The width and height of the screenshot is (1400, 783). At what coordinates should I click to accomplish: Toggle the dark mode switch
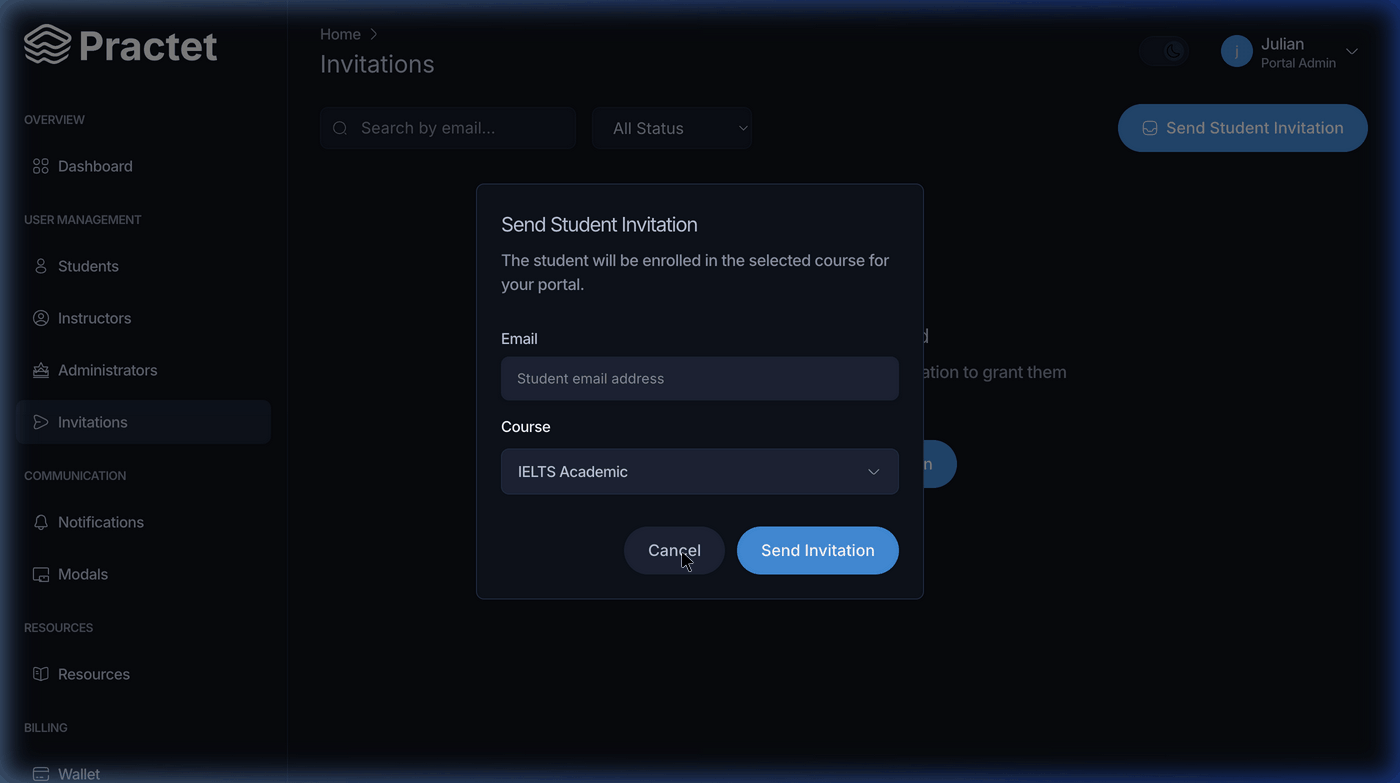click(1164, 51)
